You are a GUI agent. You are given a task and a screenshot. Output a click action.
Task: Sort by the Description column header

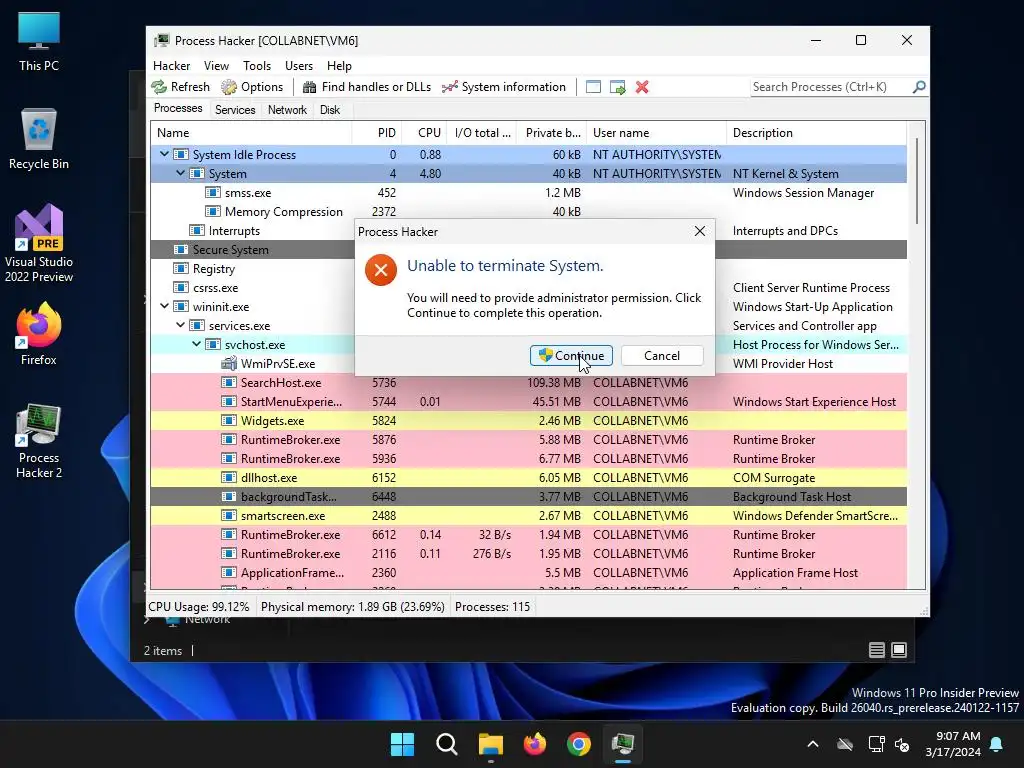(x=816, y=133)
